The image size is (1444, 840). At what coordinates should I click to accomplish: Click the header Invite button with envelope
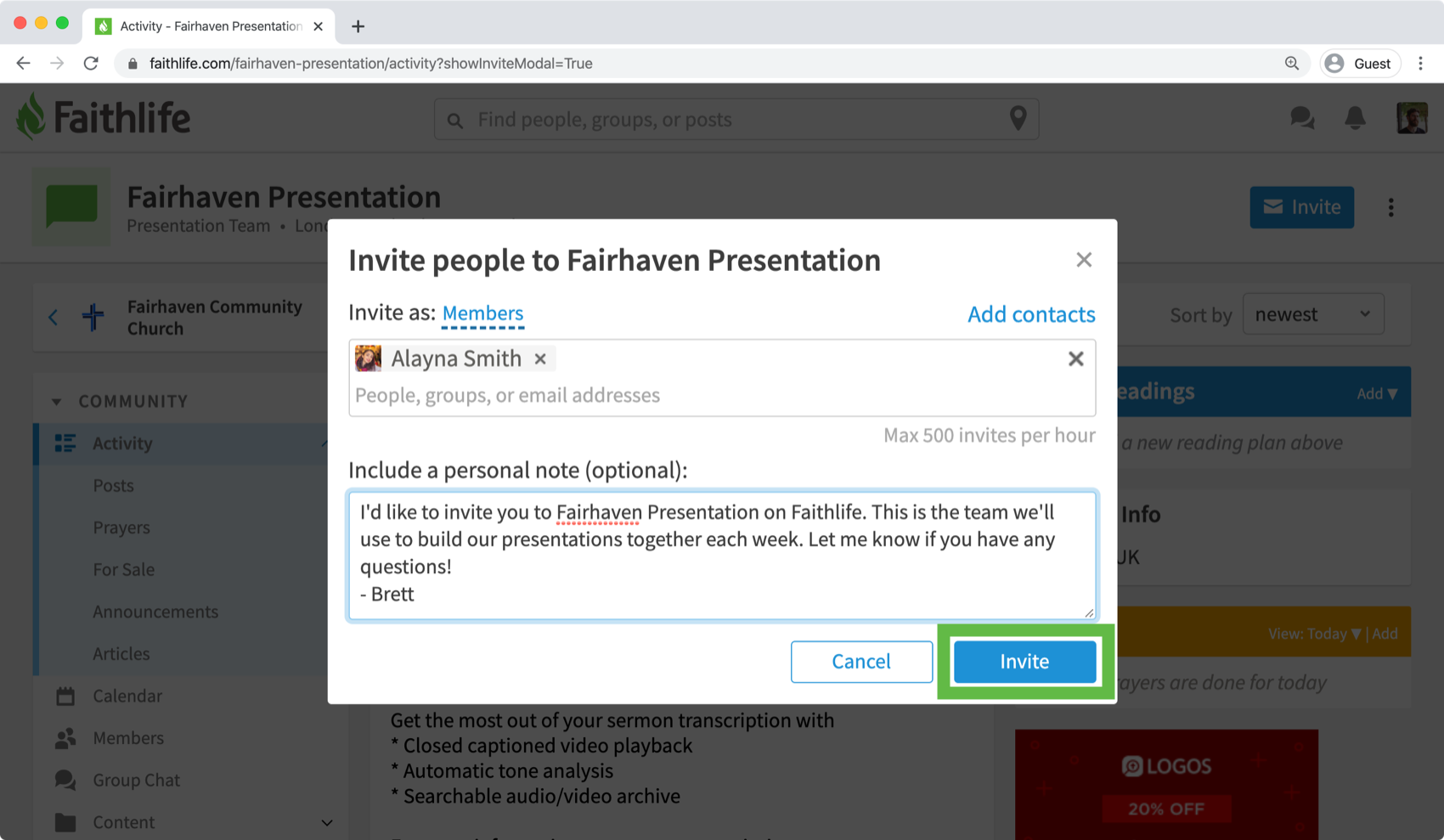point(1301,207)
